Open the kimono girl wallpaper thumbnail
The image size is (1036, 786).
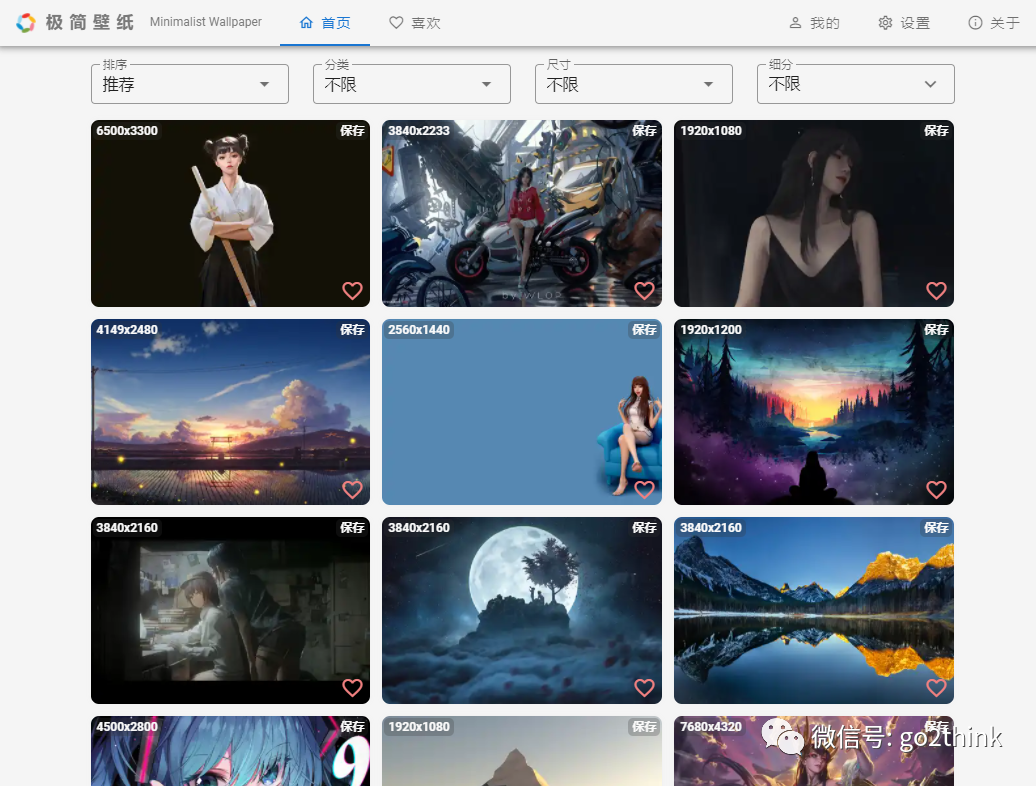click(231, 213)
